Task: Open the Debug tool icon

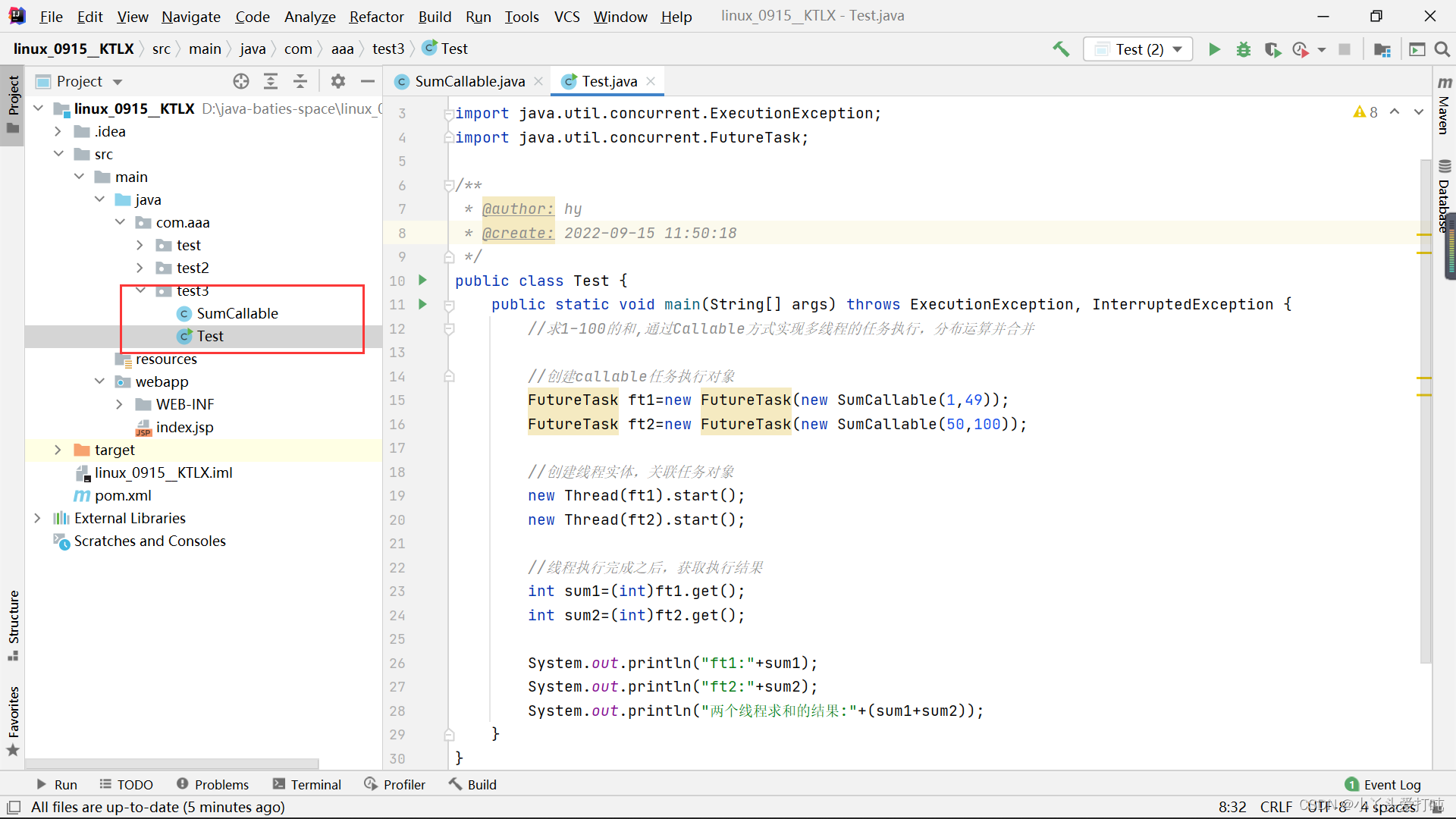Action: (x=1243, y=49)
